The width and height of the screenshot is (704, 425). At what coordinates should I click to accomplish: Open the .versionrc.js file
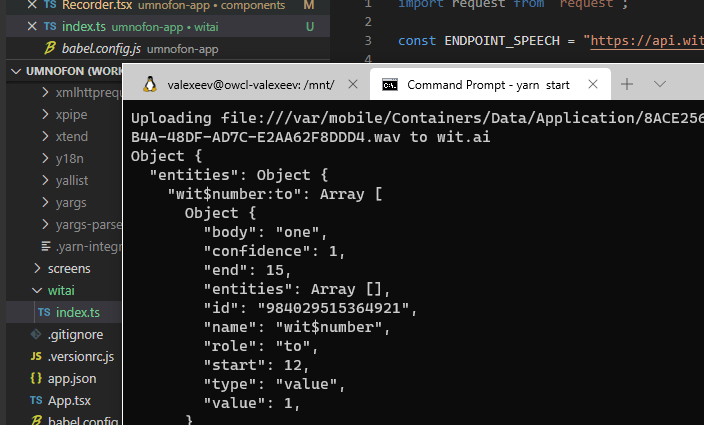coord(81,356)
